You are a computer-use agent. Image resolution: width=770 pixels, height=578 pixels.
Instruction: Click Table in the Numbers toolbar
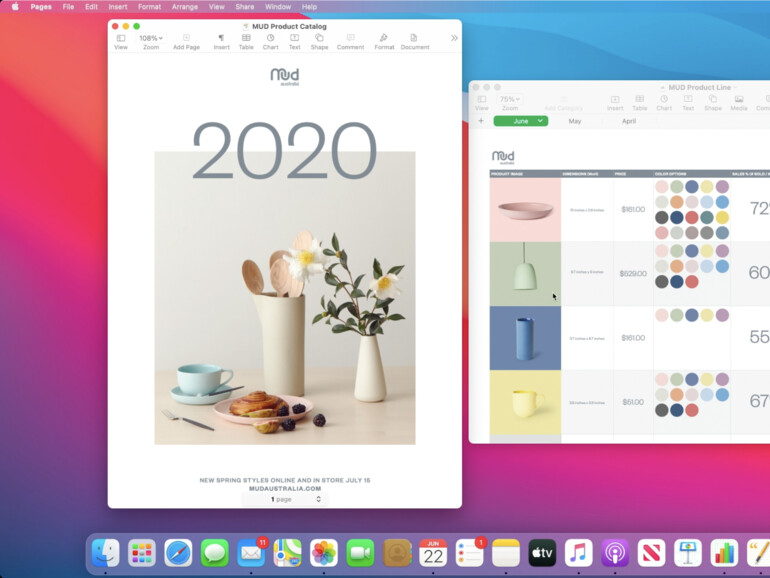639,103
